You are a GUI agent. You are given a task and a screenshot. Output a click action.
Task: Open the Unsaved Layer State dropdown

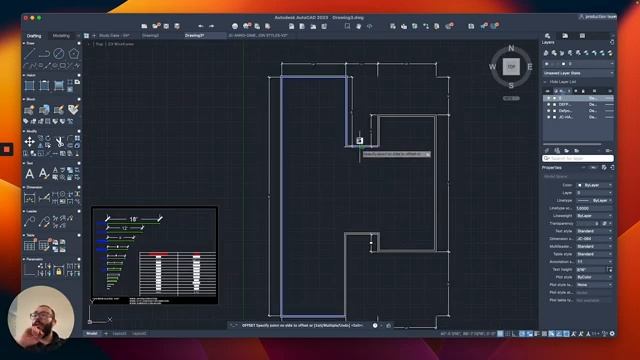point(578,73)
